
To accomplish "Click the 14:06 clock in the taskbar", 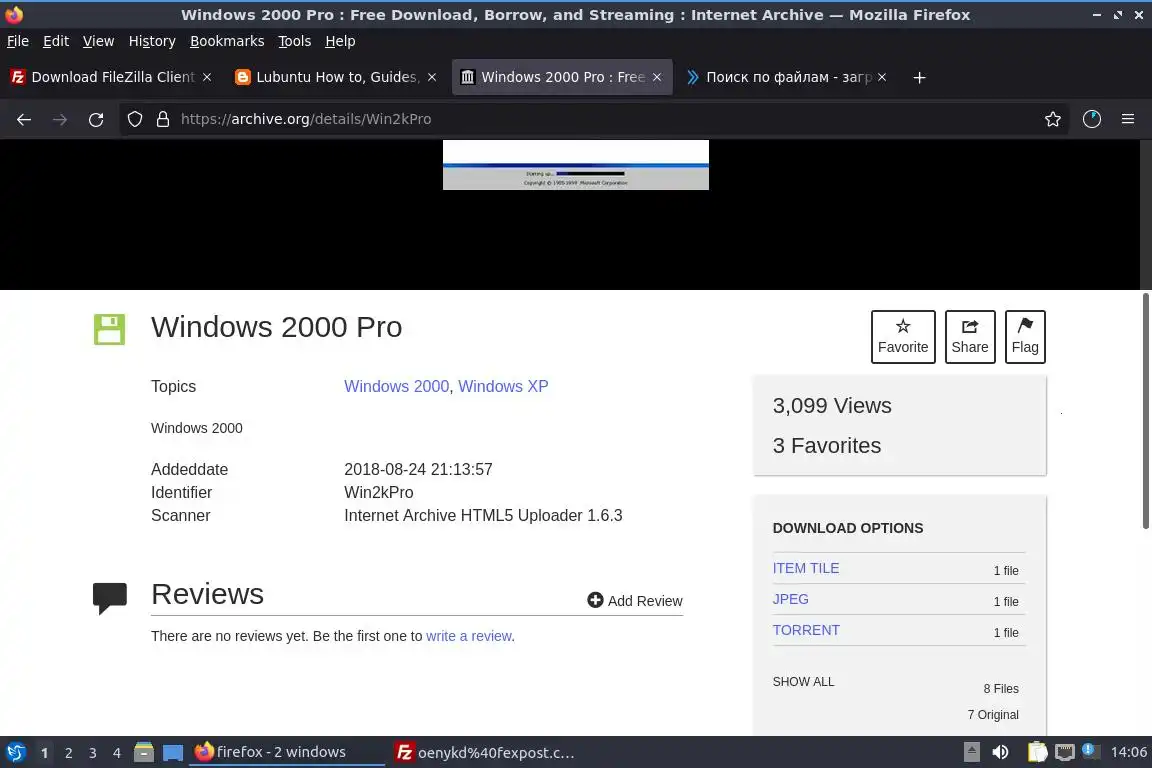I will (x=1128, y=752).
